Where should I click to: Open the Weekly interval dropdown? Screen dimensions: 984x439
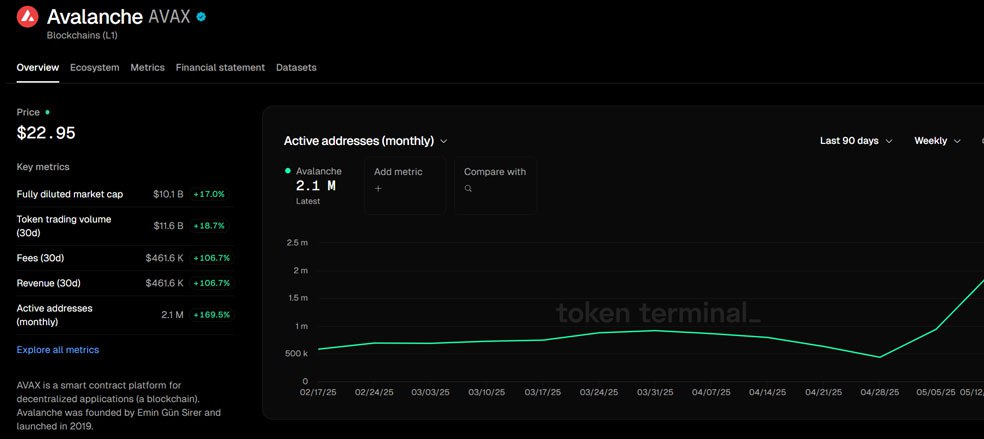(x=937, y=141)
